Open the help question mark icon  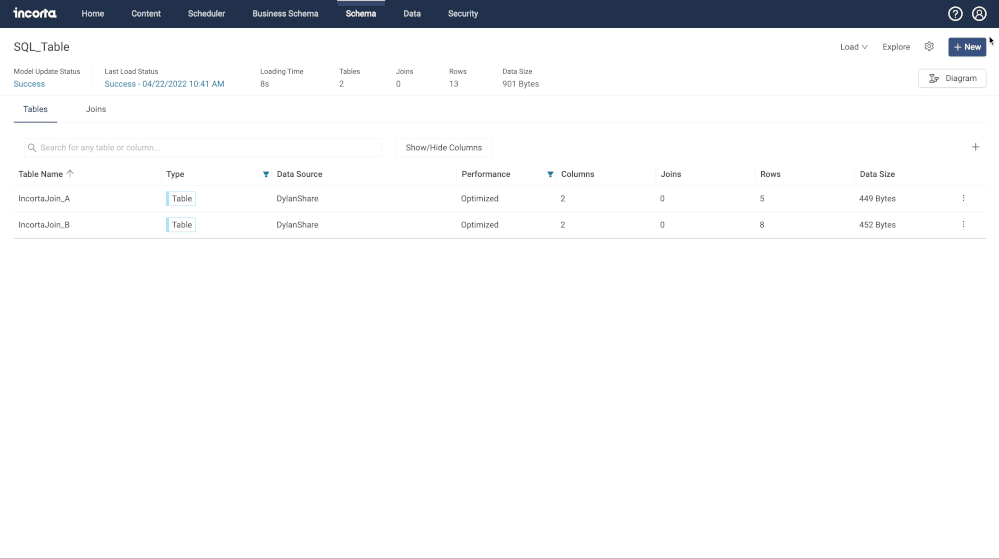click(955, 14)
